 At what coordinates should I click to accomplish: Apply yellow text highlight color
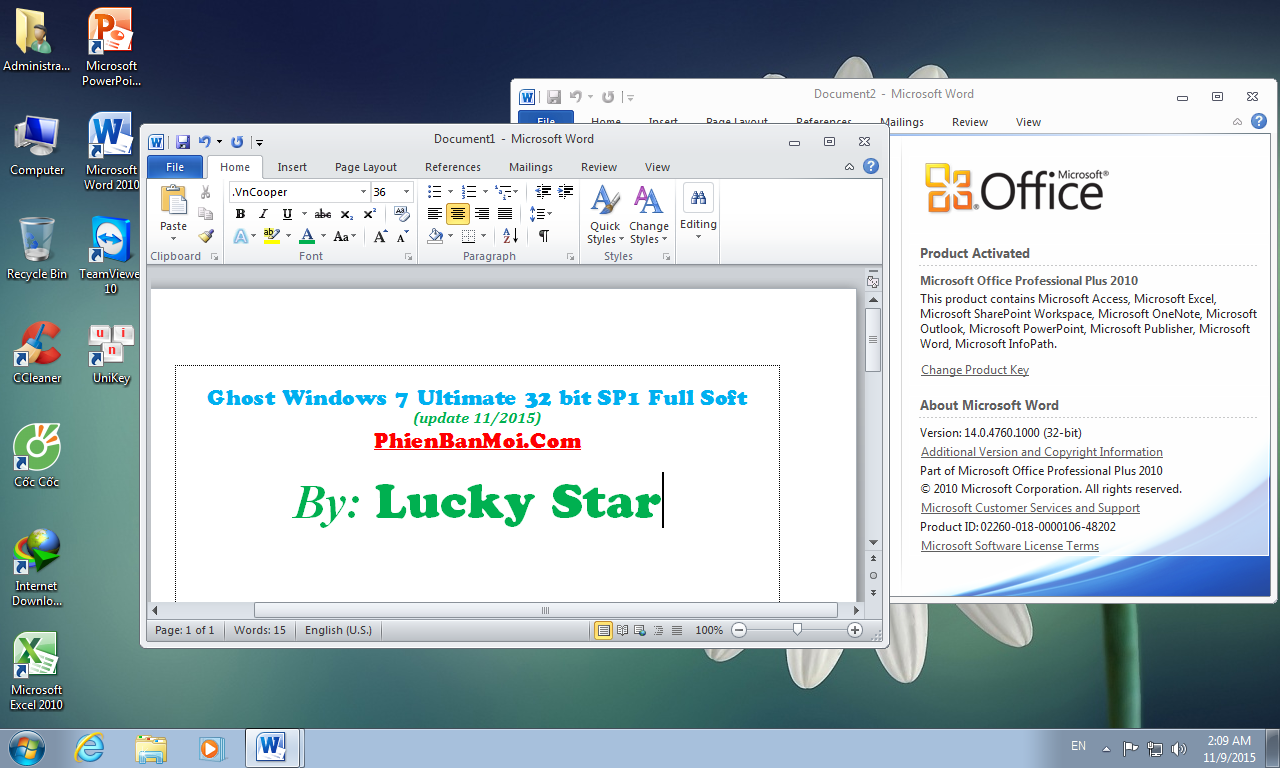(x=271, y=237)
